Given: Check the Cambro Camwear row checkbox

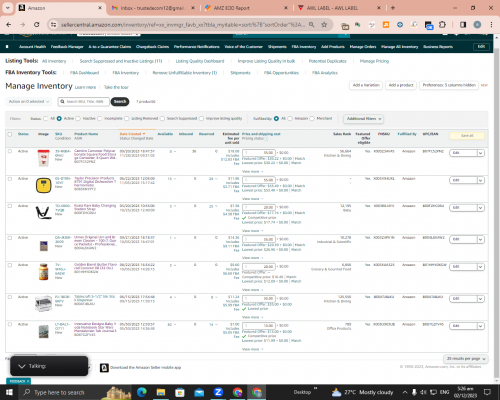Looking at the screenshot, I should (10, 151).
